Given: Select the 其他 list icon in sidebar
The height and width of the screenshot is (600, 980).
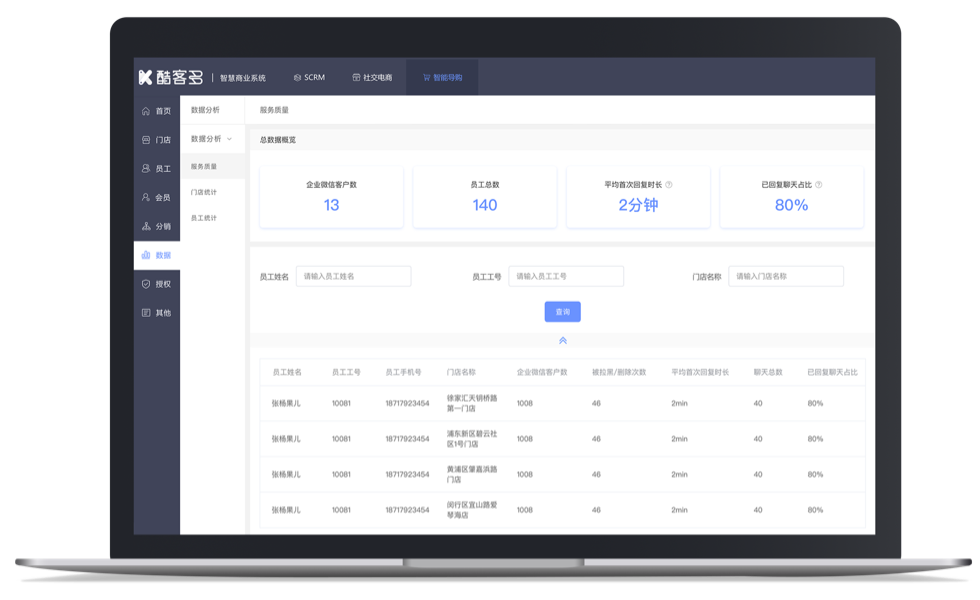Looking at the screenshot, I should point(146,312).
